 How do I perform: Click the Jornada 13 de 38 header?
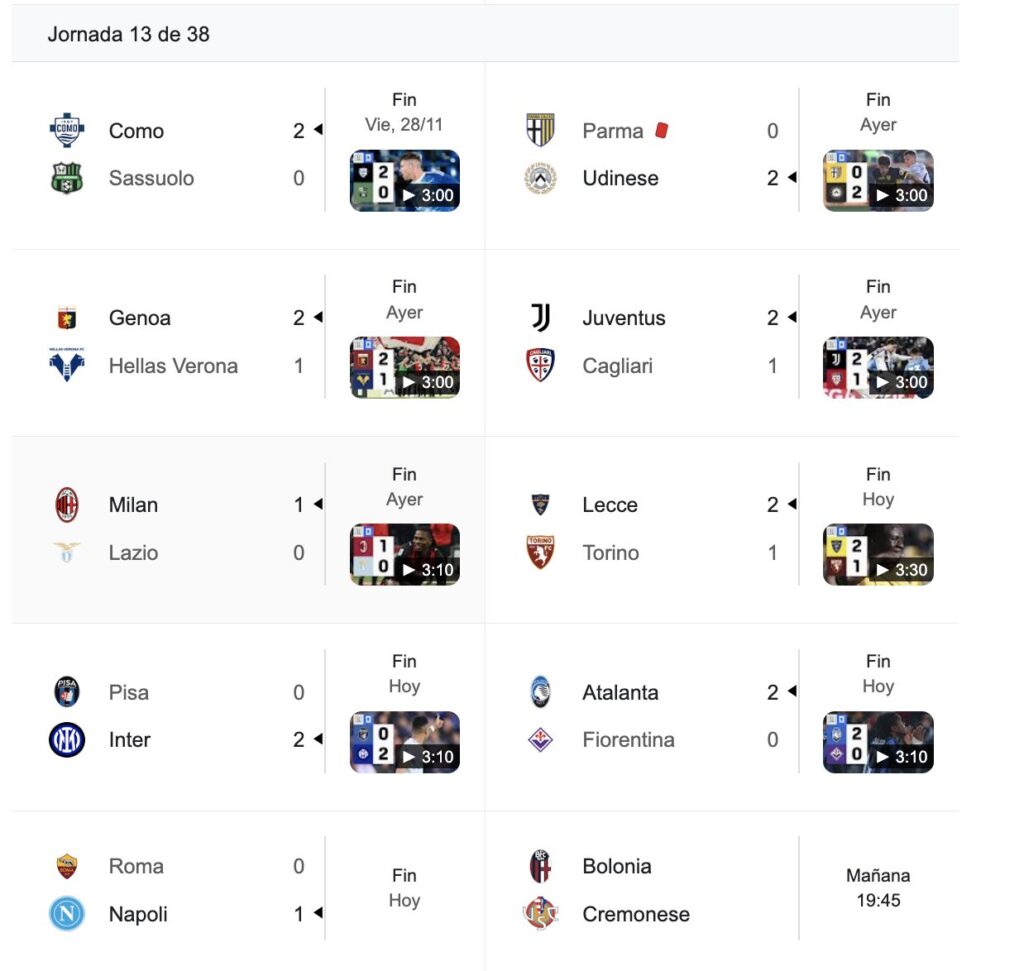coord(129,34)
